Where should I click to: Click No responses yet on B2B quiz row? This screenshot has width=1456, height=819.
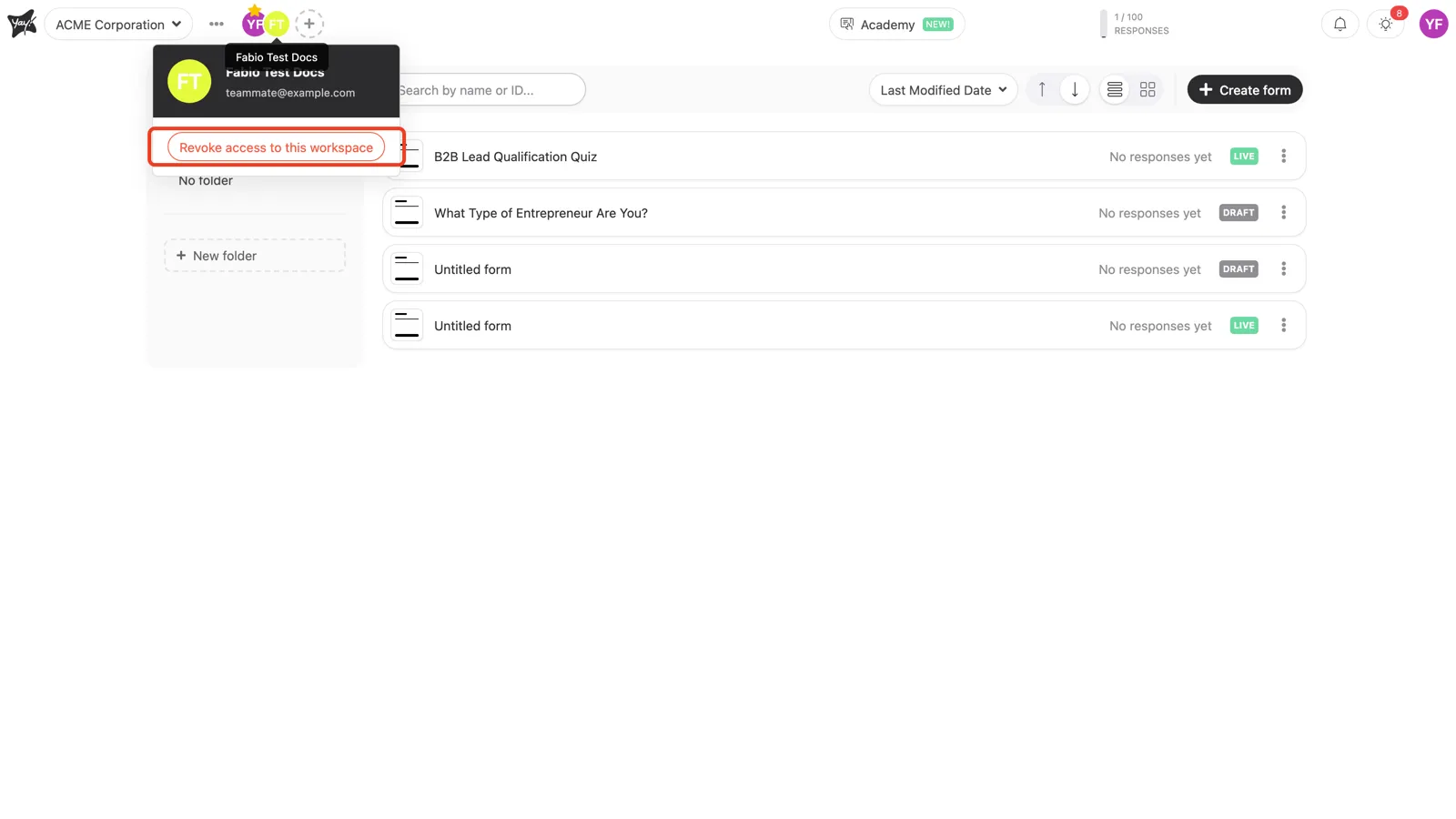(1160, 157)
